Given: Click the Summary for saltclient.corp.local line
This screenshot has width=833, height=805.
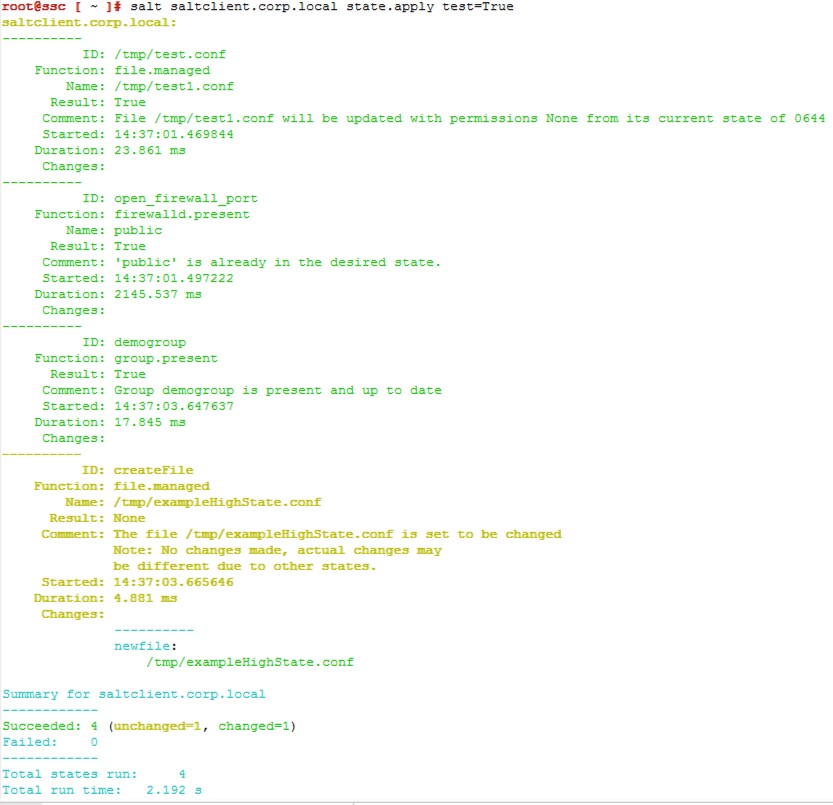Looking at the screenshot, I should 134,694.
